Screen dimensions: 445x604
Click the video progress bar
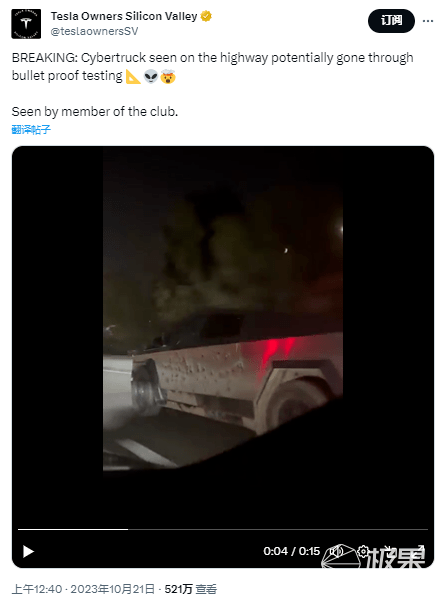point(223,529)
